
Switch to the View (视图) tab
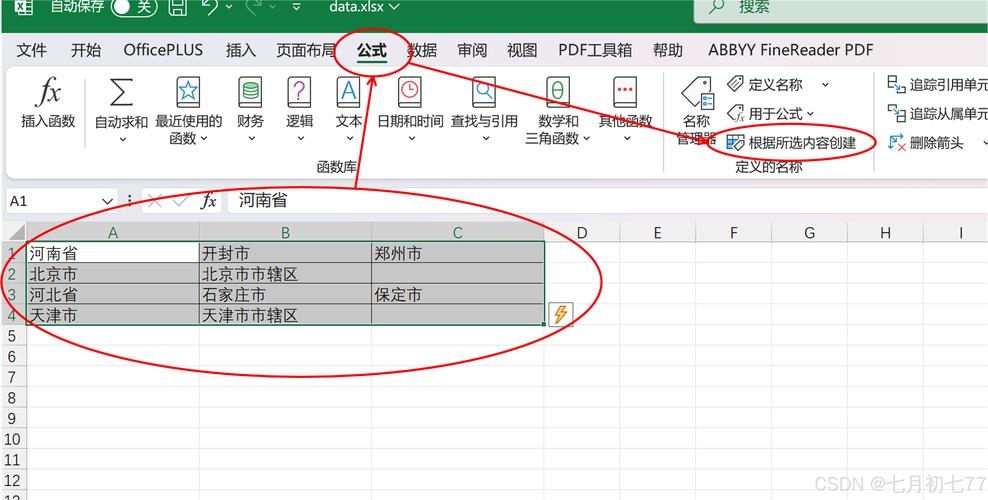pyautogui.click(x=522, y=50)
